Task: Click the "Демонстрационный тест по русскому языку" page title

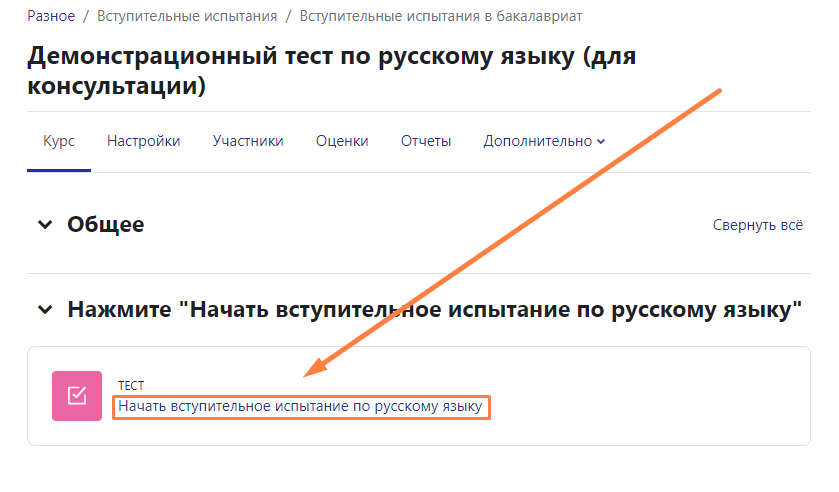Action: [330, 70]
